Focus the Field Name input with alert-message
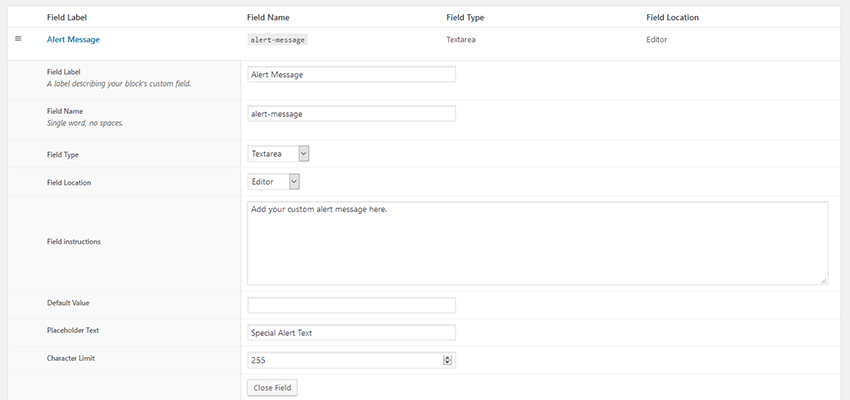850x400 pixels. coord(351,113)
